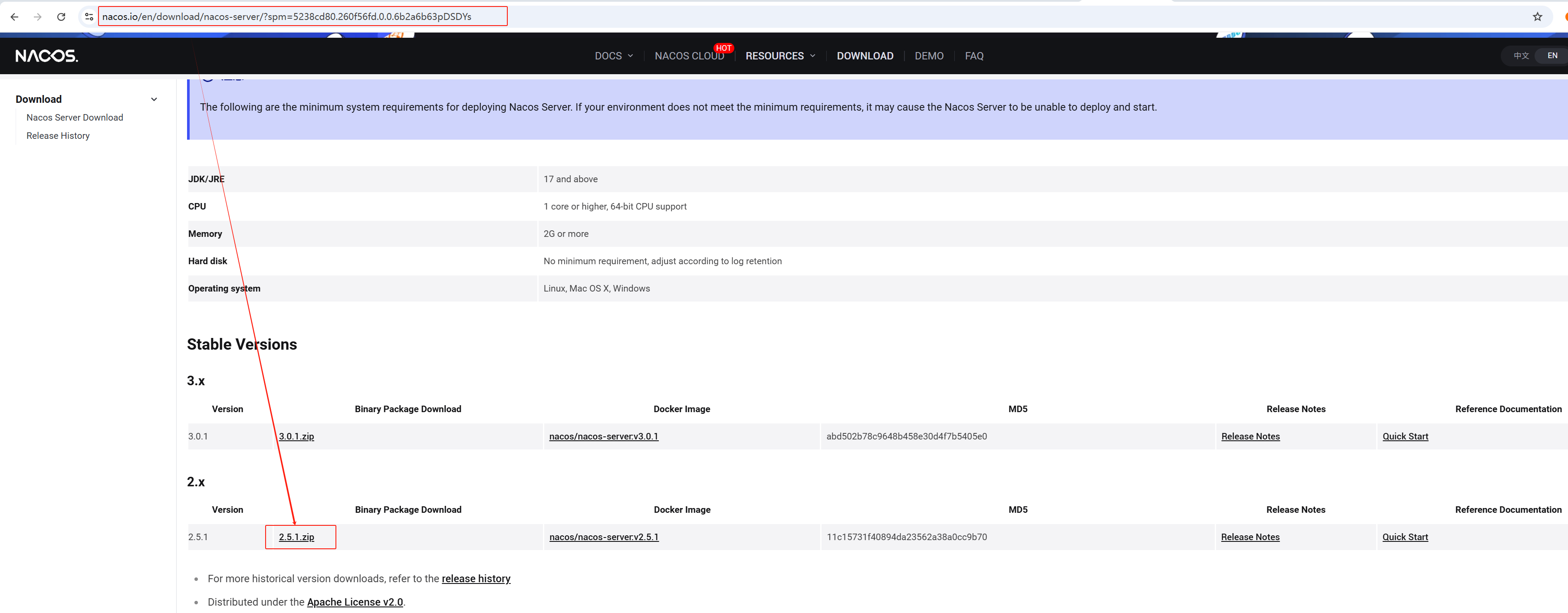1568x613 pixels.
Task: Click the Stable Versions heading
Action: tap(242, 344)
